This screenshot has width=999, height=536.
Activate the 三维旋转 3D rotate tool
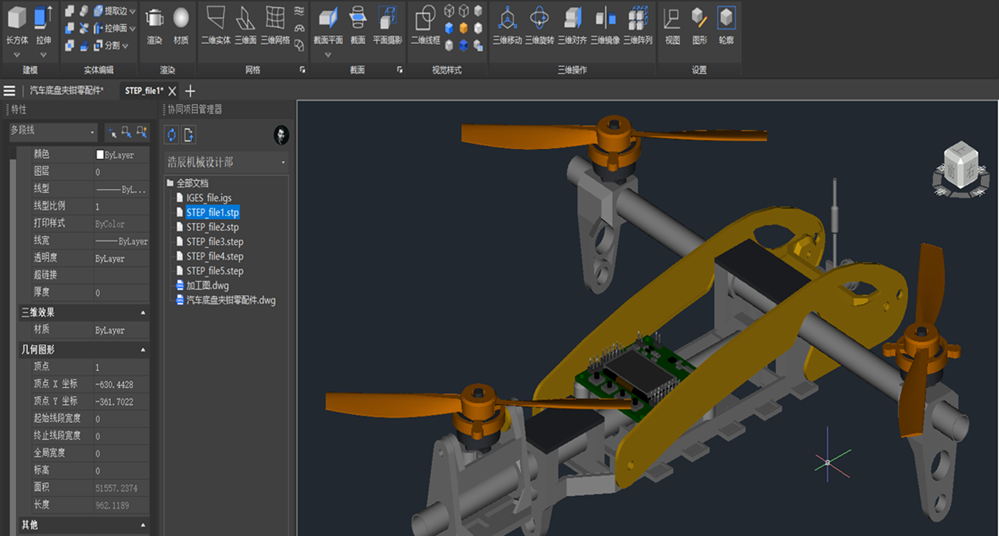point(540,24)
